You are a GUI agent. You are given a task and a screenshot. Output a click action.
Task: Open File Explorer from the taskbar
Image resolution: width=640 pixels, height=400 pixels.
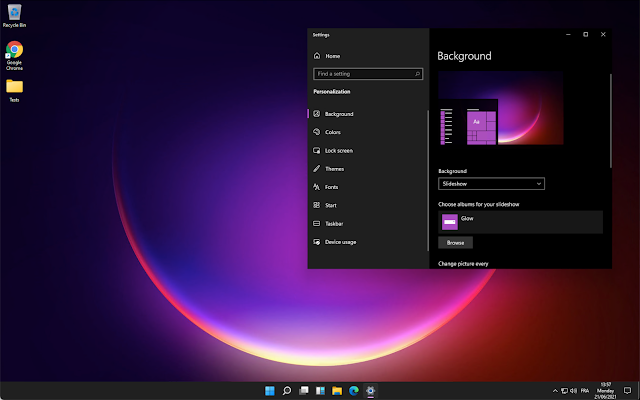337,391
